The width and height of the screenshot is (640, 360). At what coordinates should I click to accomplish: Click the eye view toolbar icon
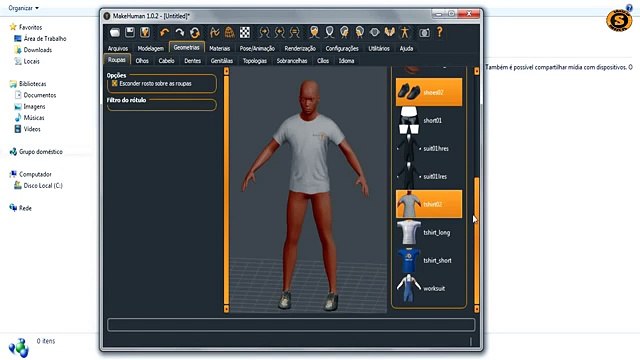(374, 32)
